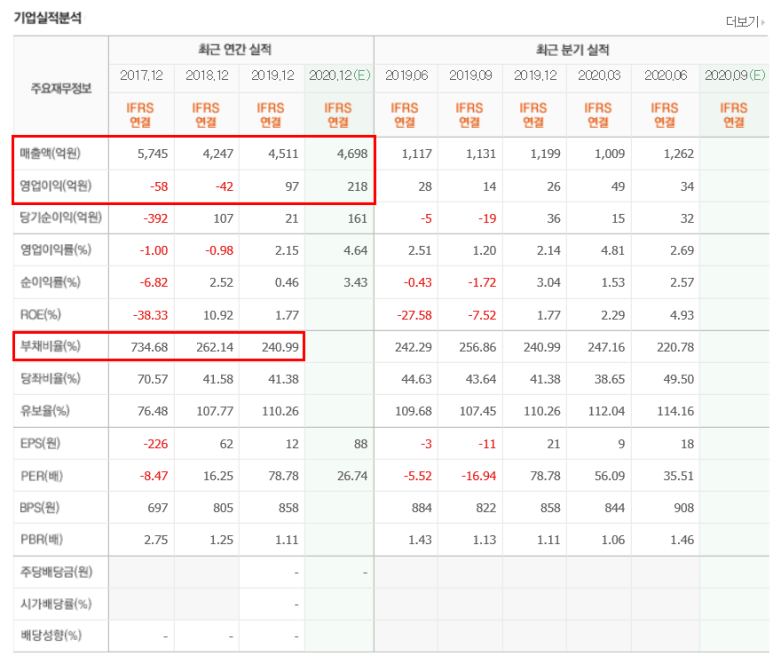Click the 114.16 reserve ratio value
The width and height of the screenshot is (773, 656).
coord(675,412)
